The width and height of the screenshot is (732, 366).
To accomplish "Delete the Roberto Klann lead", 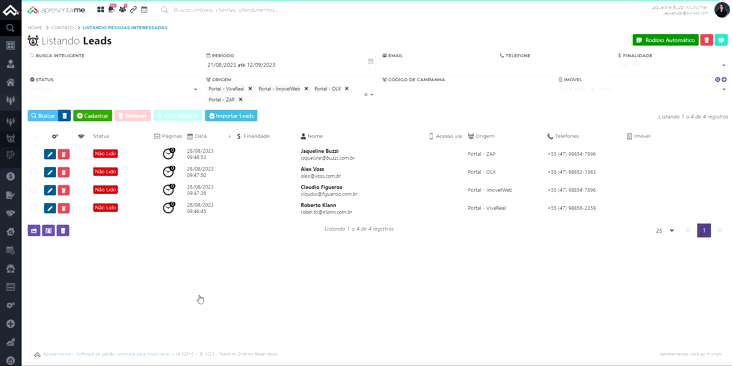I will (64, 208).
